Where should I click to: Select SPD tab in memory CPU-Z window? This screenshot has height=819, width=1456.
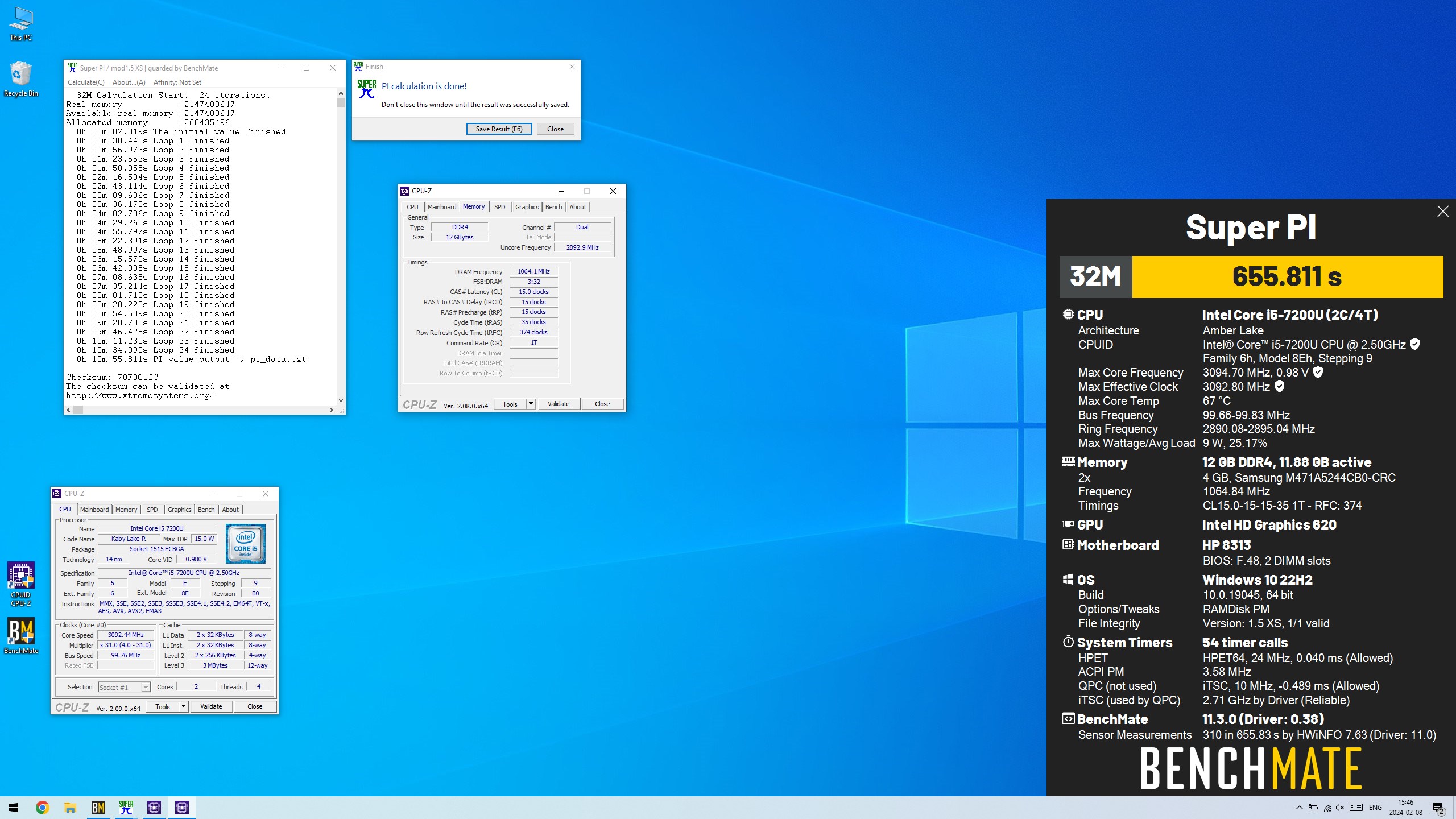499,207
